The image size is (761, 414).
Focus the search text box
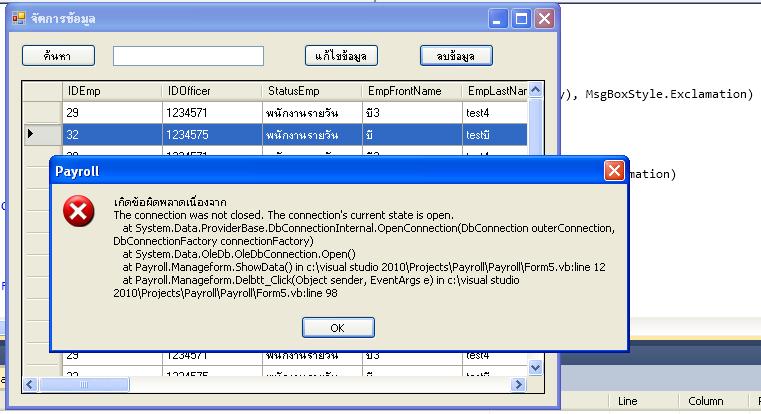point(188,56)
